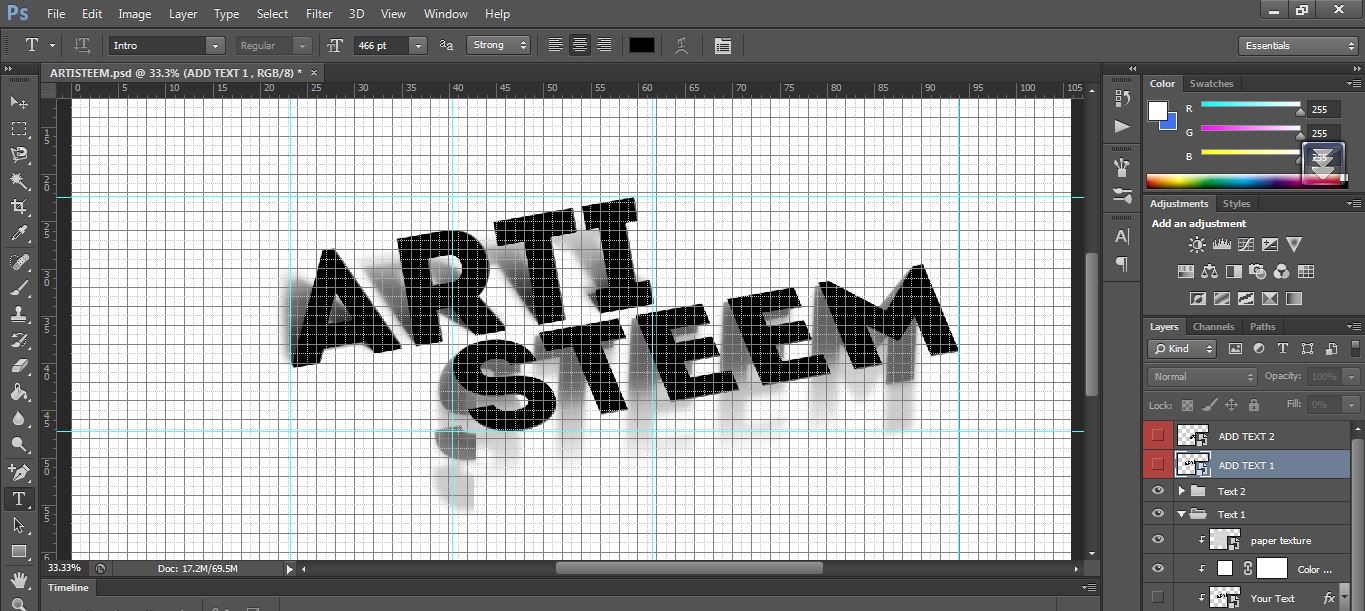Toggle visibility of paper texture layer

pyautogui.click(x=1158, y=540)
